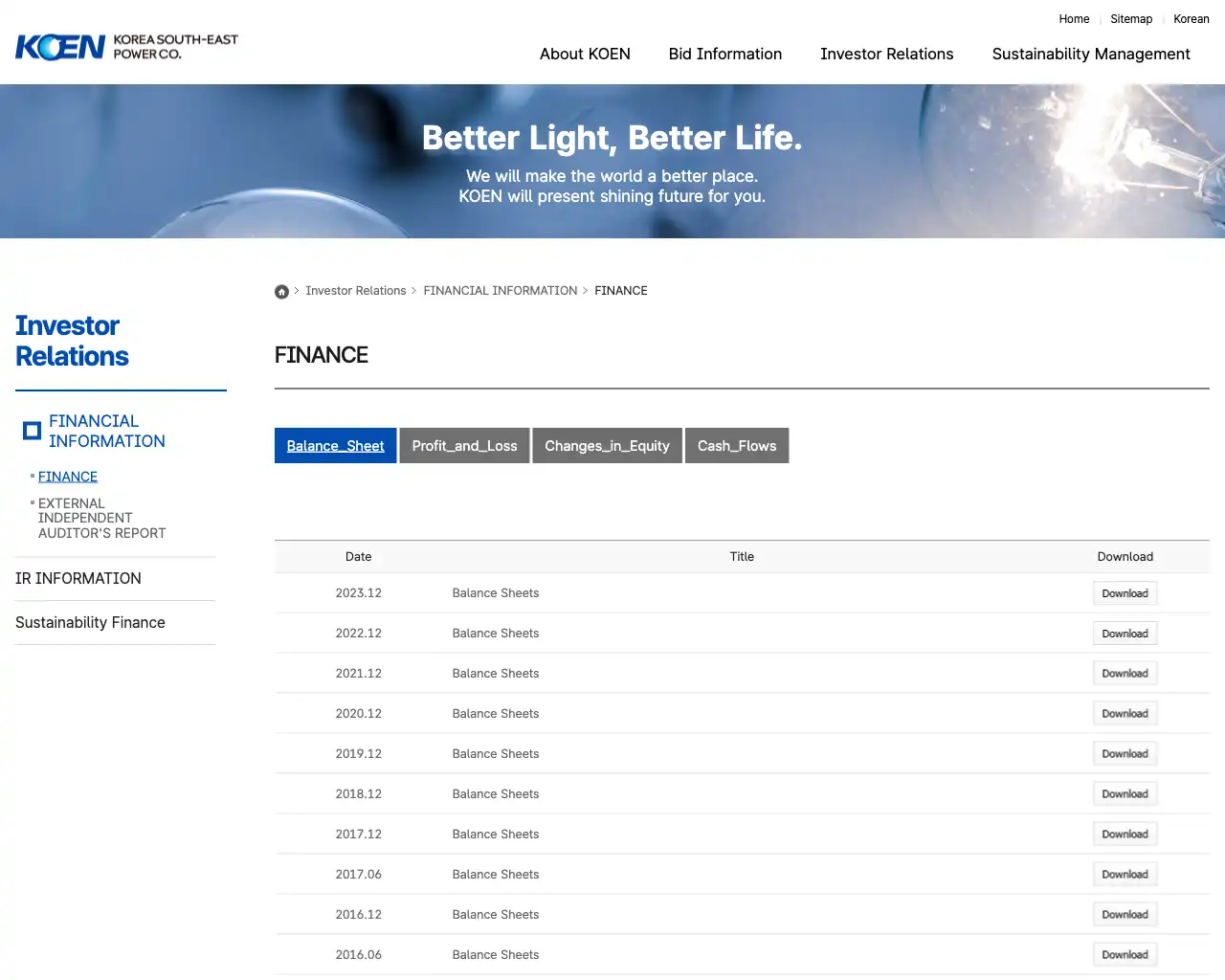Open the Cash_Flows tab
This screenshot has height=980, width=1225.
736,445
